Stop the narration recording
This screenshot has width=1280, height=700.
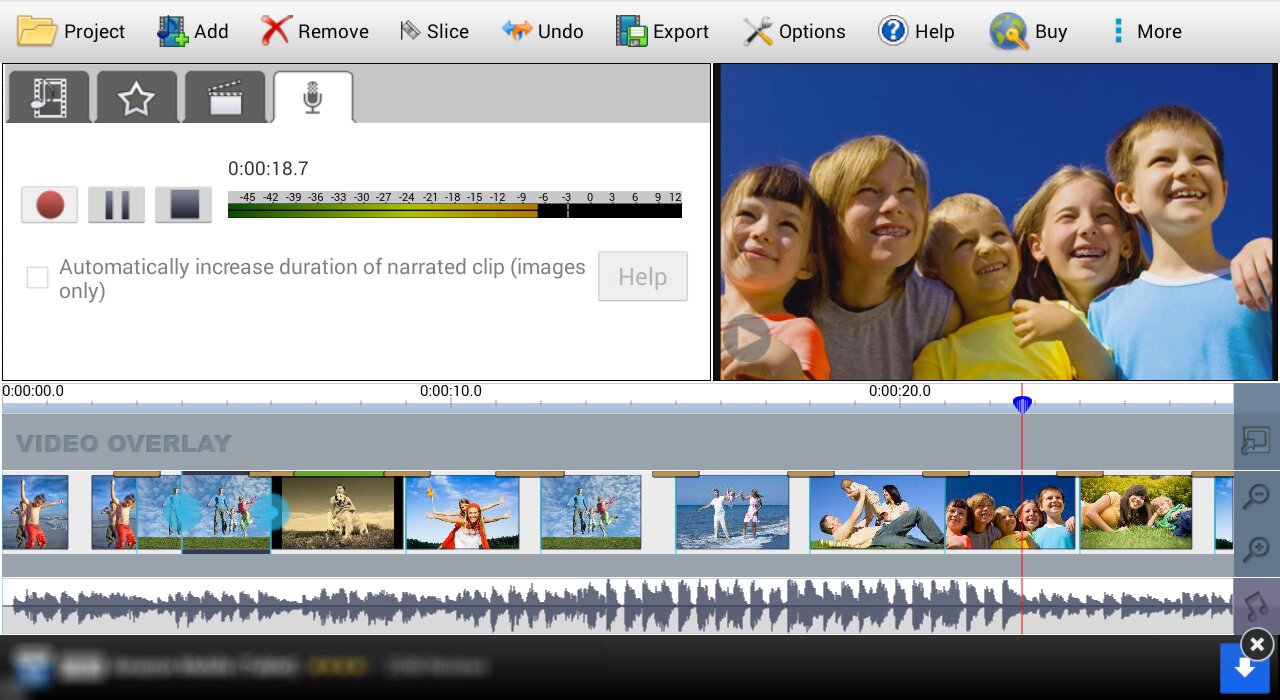click(184, 205)
